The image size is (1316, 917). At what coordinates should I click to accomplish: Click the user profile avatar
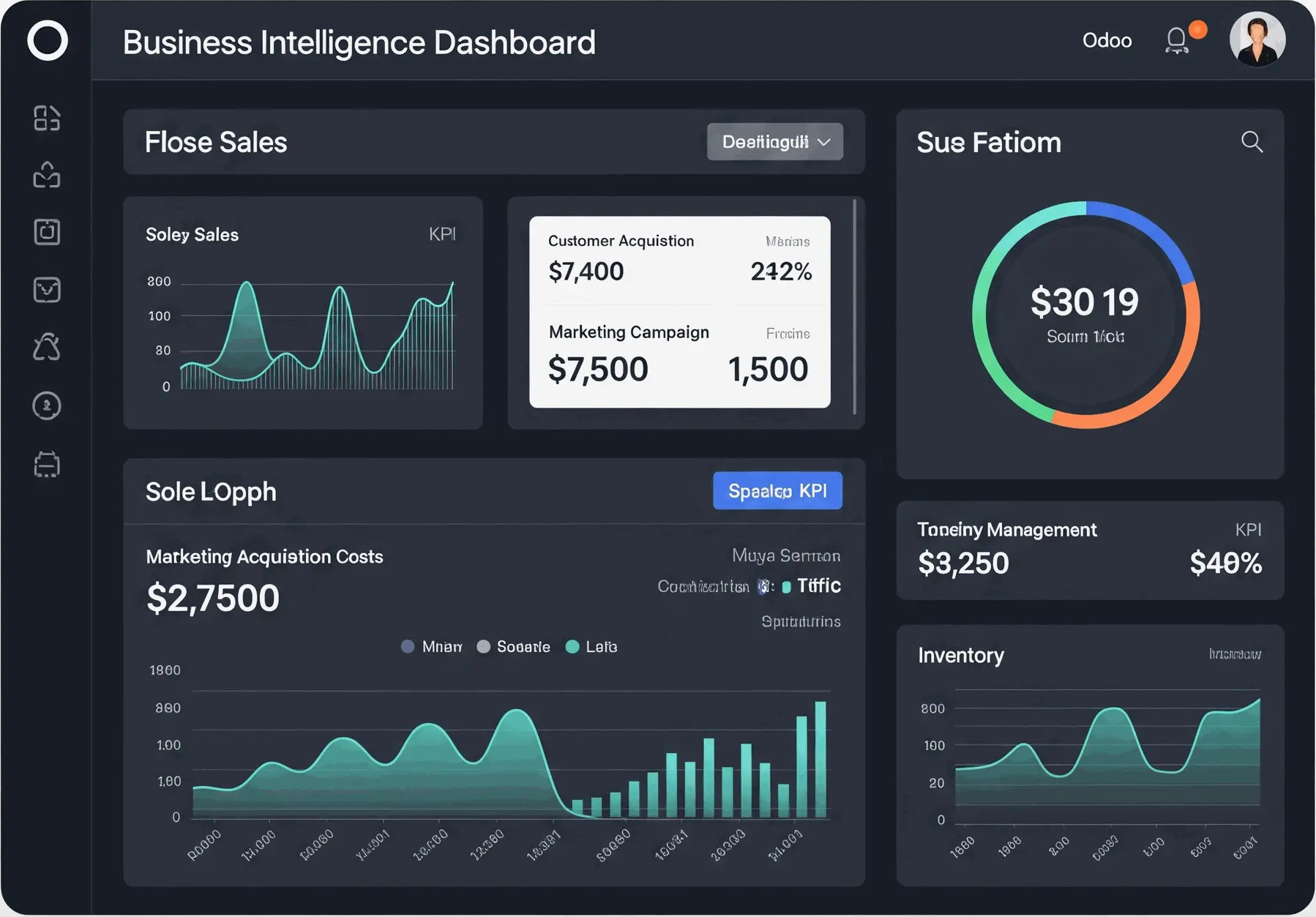(1257, 40)
